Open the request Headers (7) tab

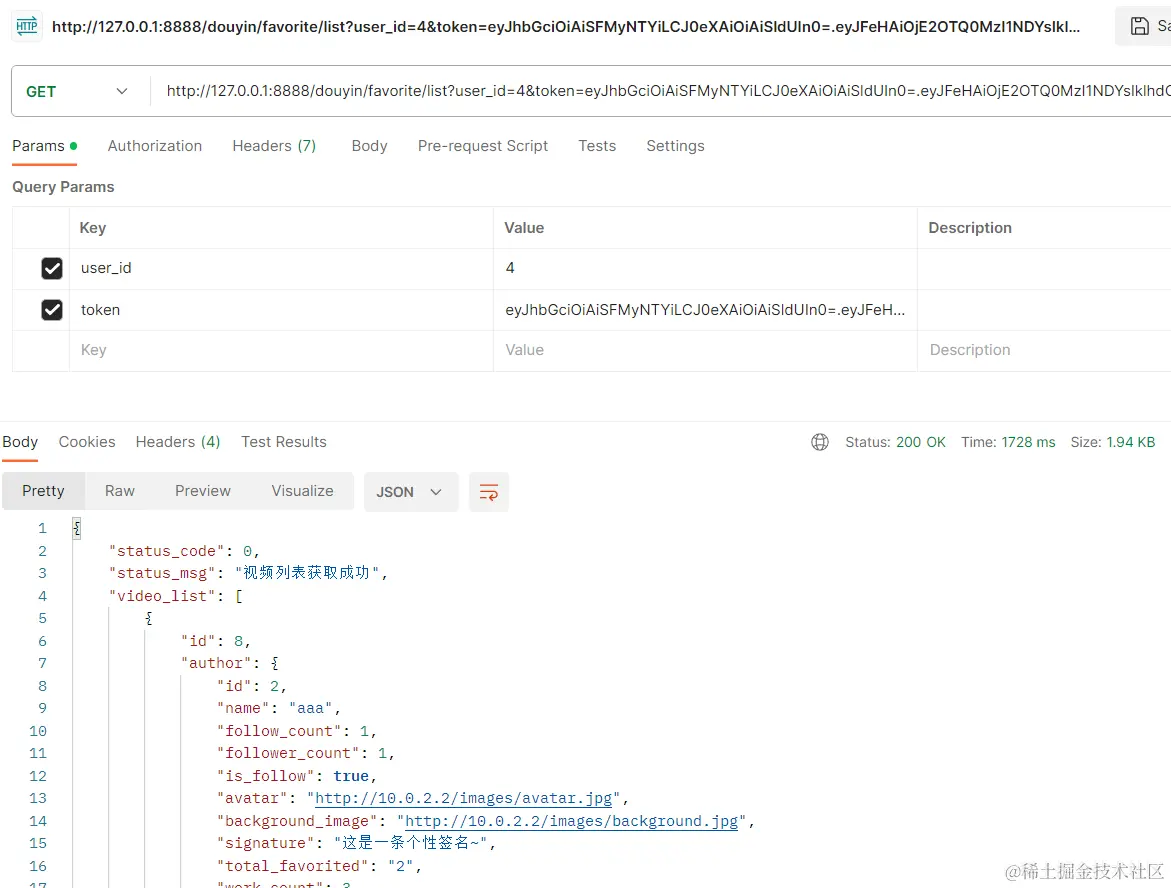coord(274,146)
